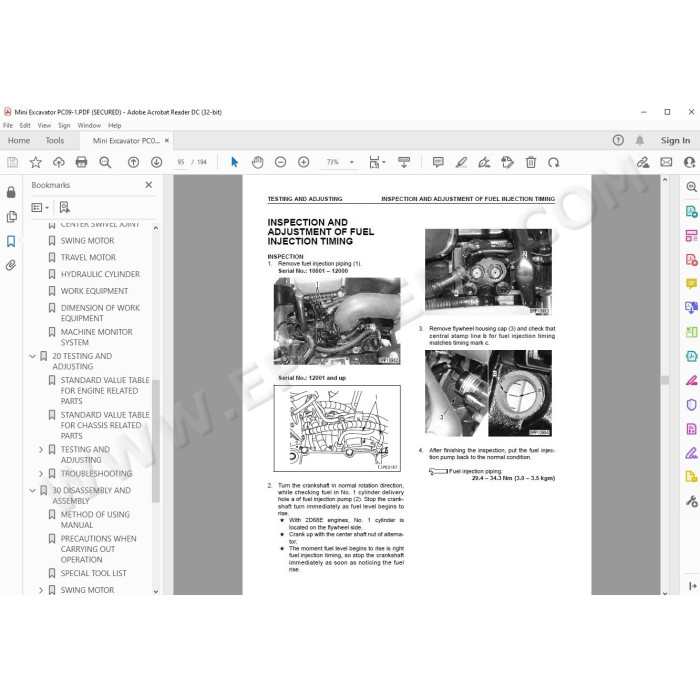Click the scrolling mode icon
700x700 pixels.
tap(404, 162)
